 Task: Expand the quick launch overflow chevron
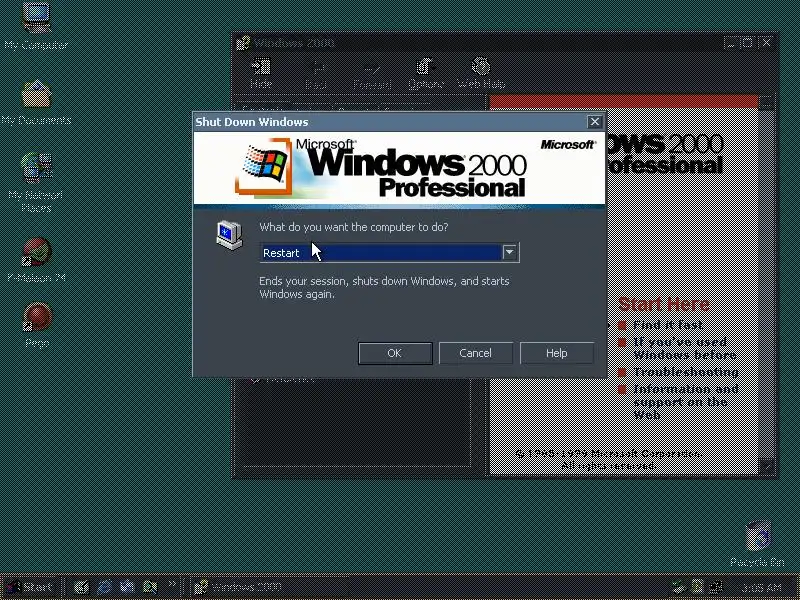coord(172,583)
